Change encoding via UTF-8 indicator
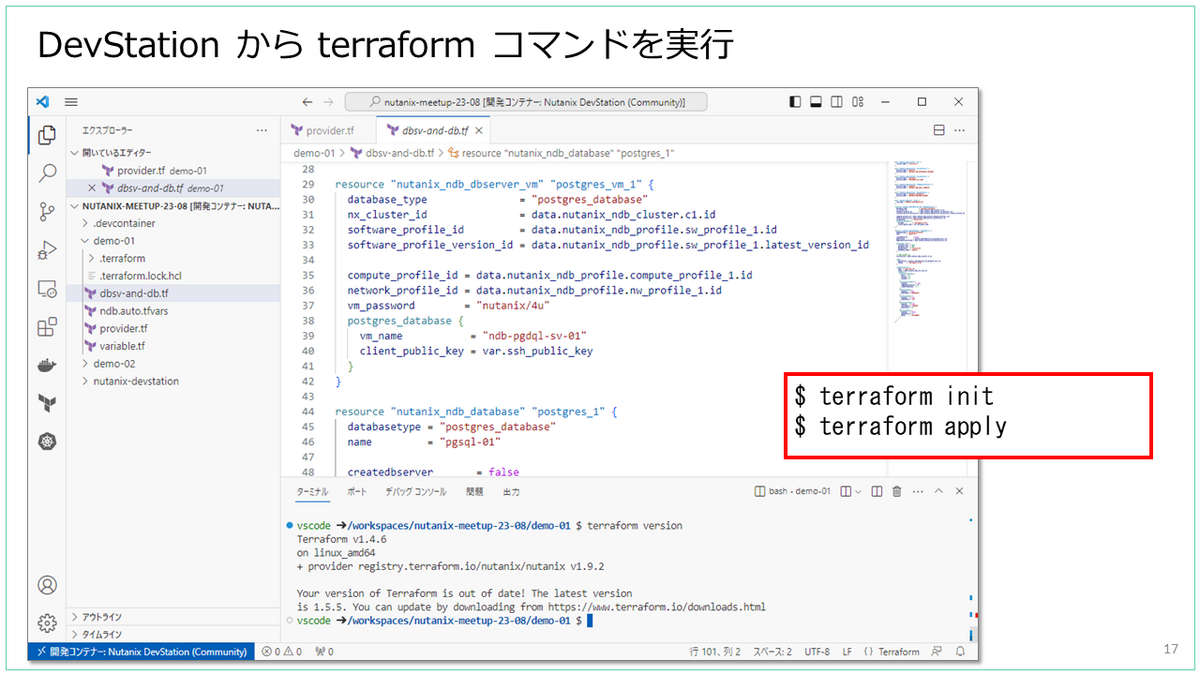This screenshot has height=675, width=1200. pyautogui.click(x=815, y=651)
